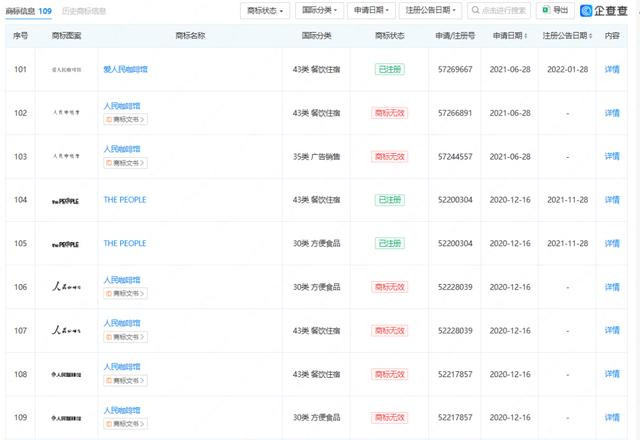The height and width of the screenshot is (440, 640).
Task: Open 商标文书 for row 102
Action: pyautogui.click(x=126, y=119)
